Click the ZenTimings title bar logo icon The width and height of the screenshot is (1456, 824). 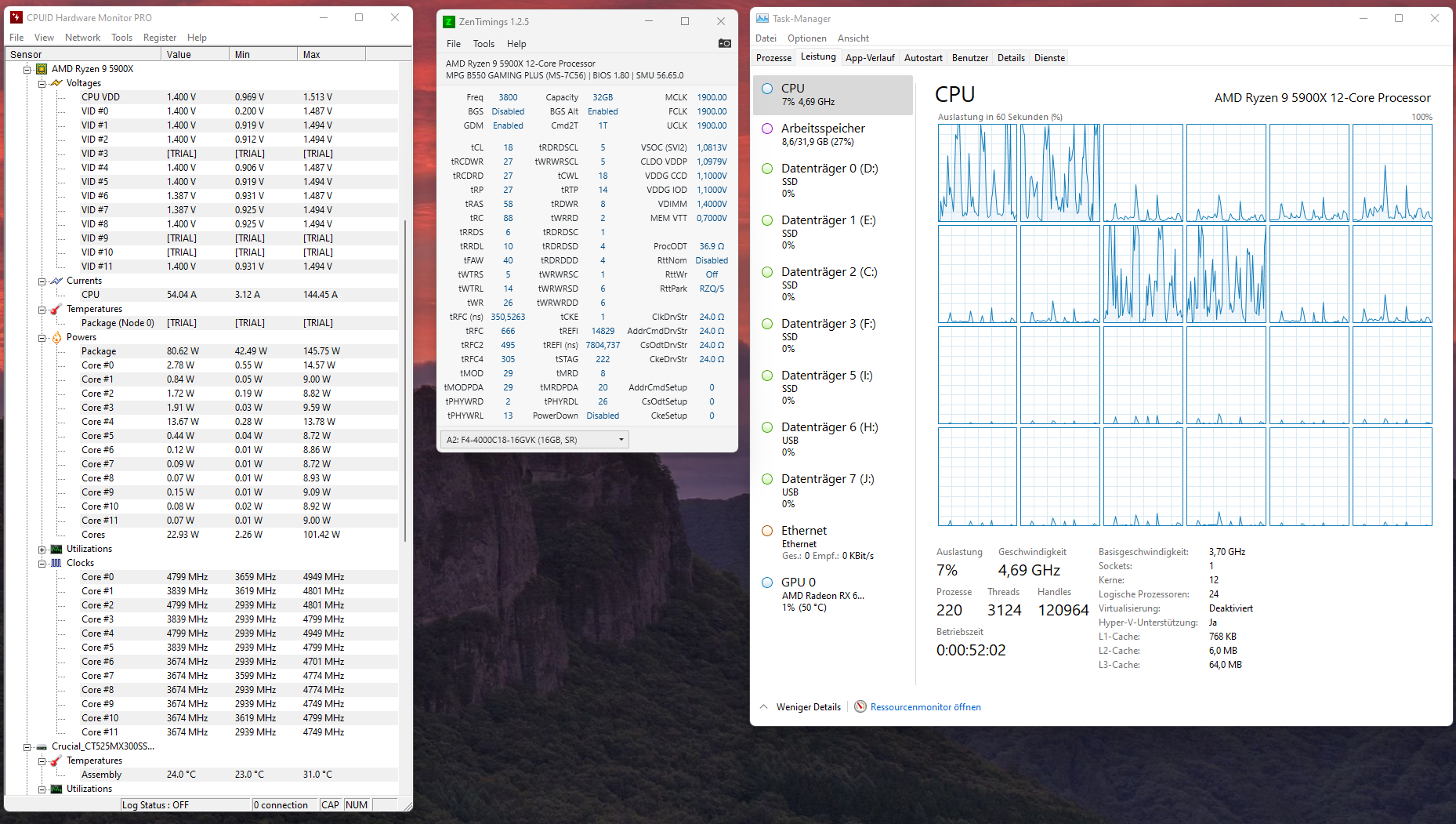[449, 22]
